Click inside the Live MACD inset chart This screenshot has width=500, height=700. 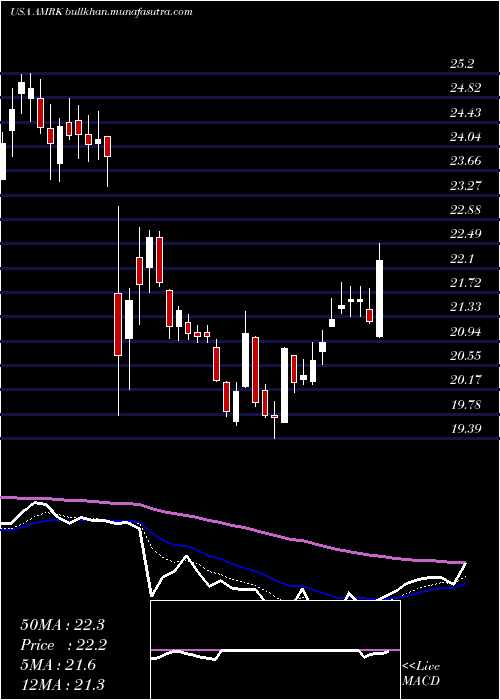click(275, 650)
